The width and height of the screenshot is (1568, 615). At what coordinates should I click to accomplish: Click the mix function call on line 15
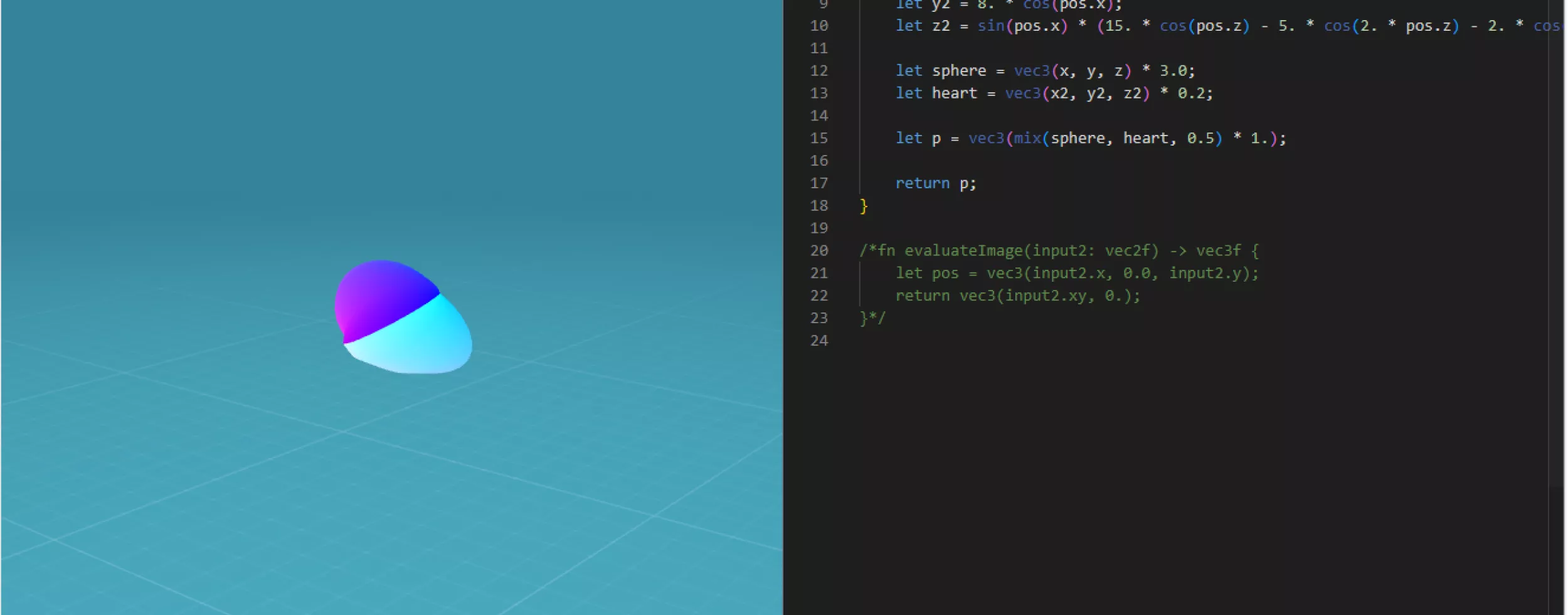[x=1027, y=138]
